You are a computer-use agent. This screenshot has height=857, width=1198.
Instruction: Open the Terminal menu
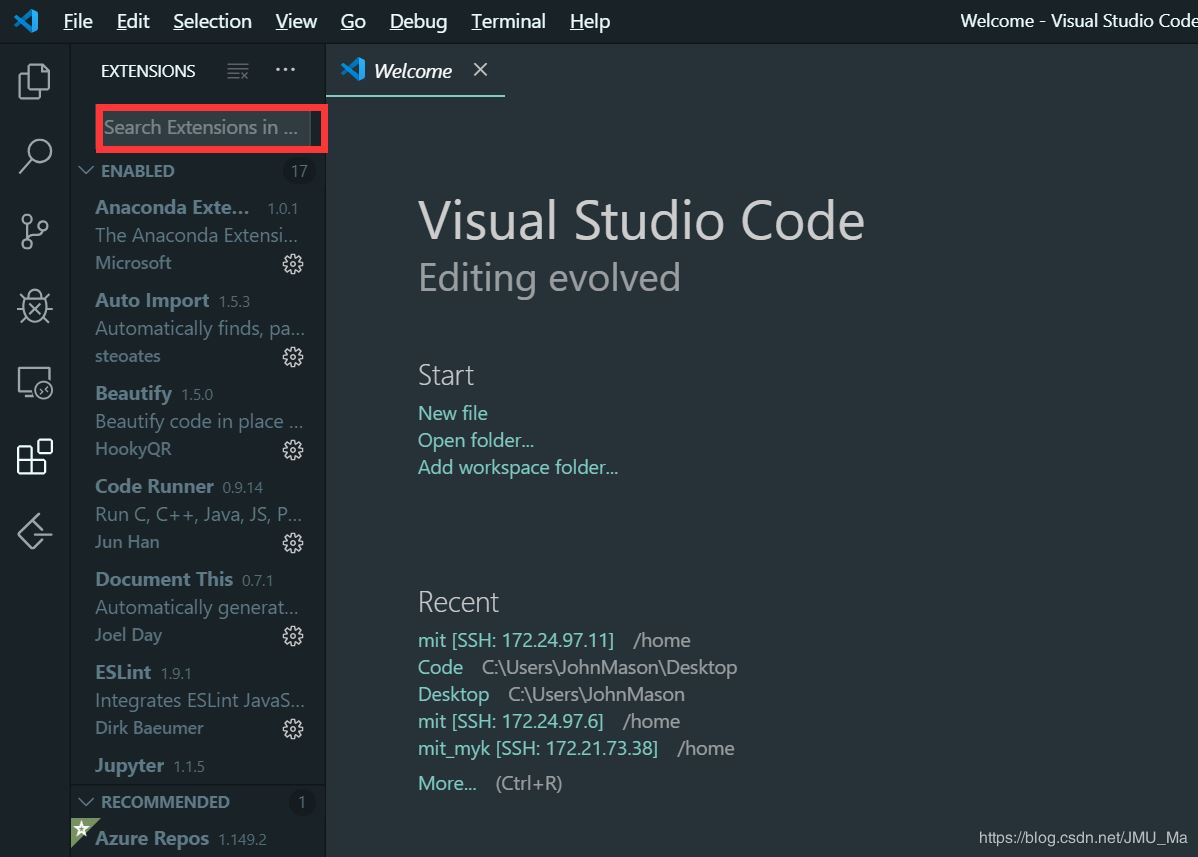point(508,21)
